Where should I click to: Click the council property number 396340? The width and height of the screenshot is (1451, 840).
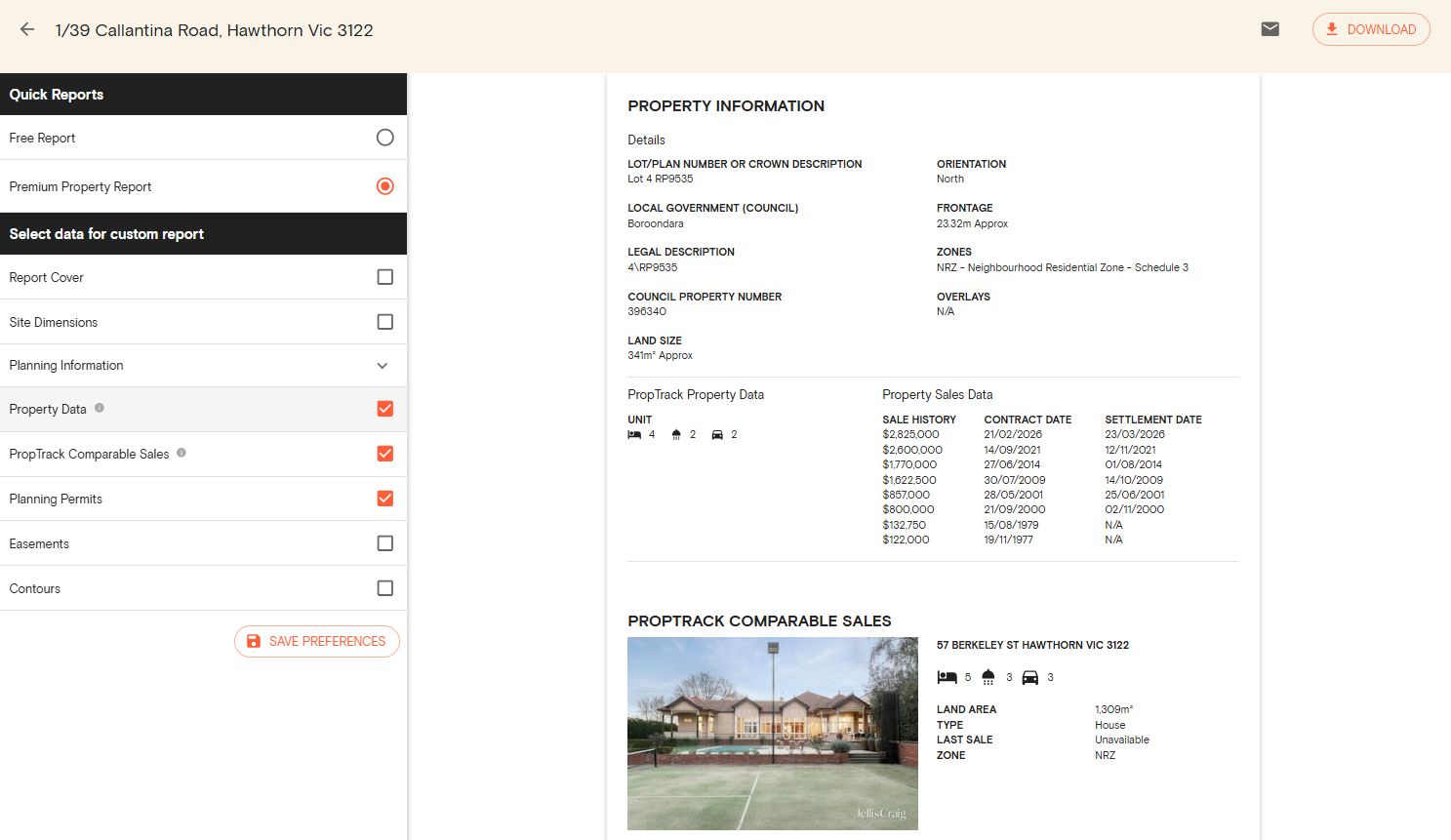click(x=647, y=311)
